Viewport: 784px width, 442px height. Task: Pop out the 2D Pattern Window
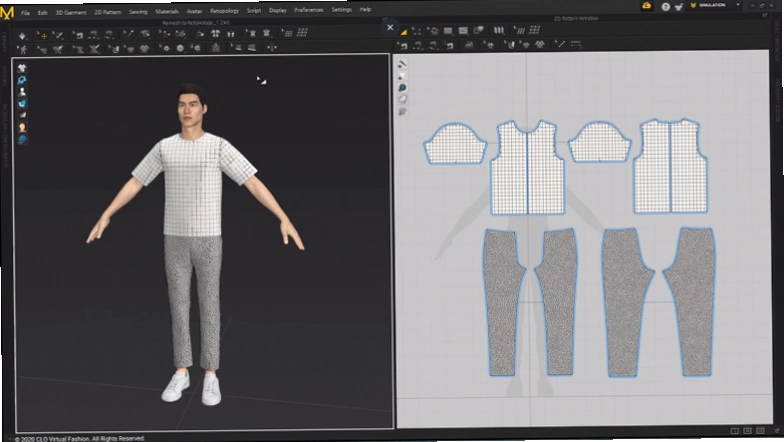tap(764, 16)
